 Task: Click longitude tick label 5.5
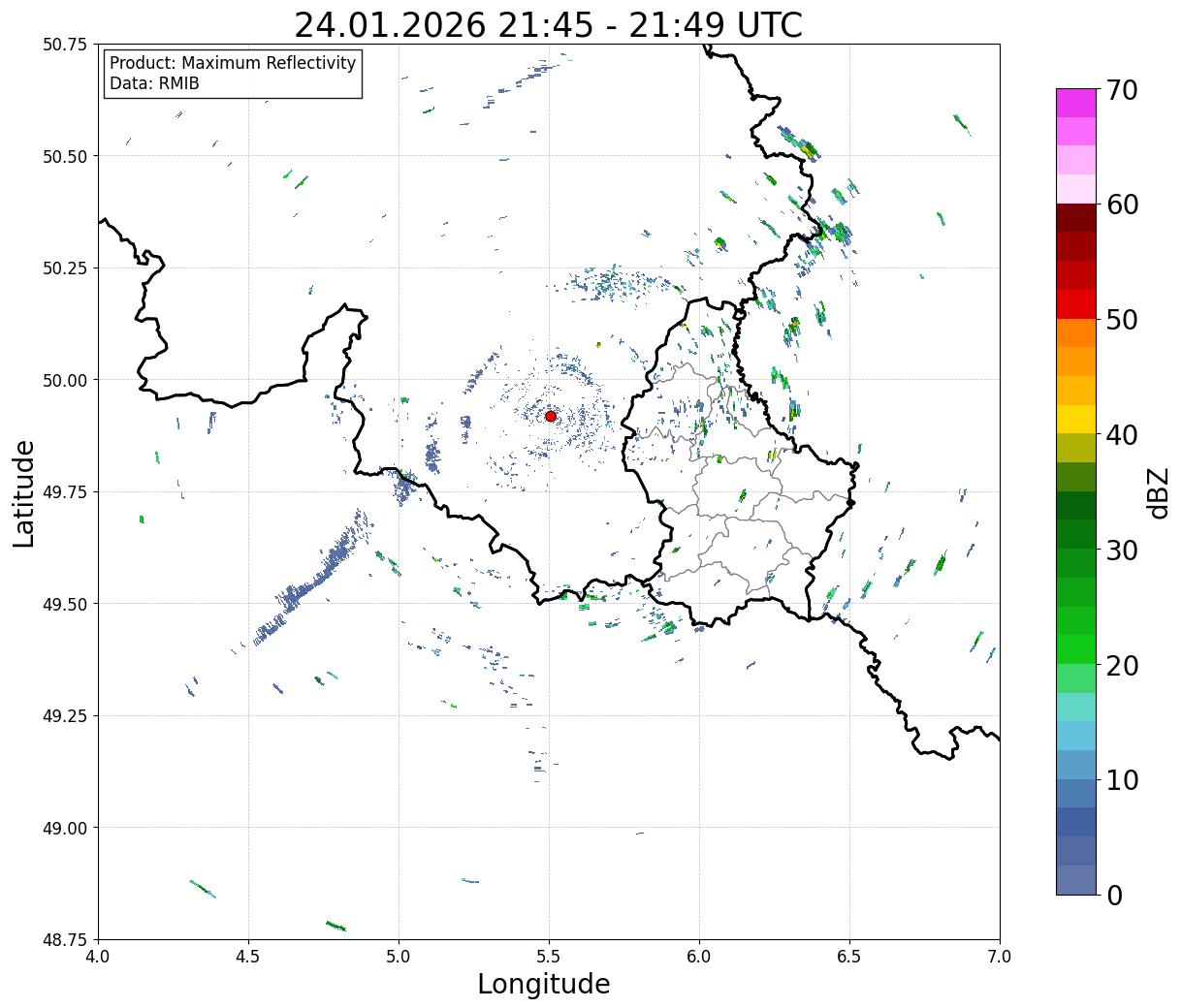coord(549,956)
